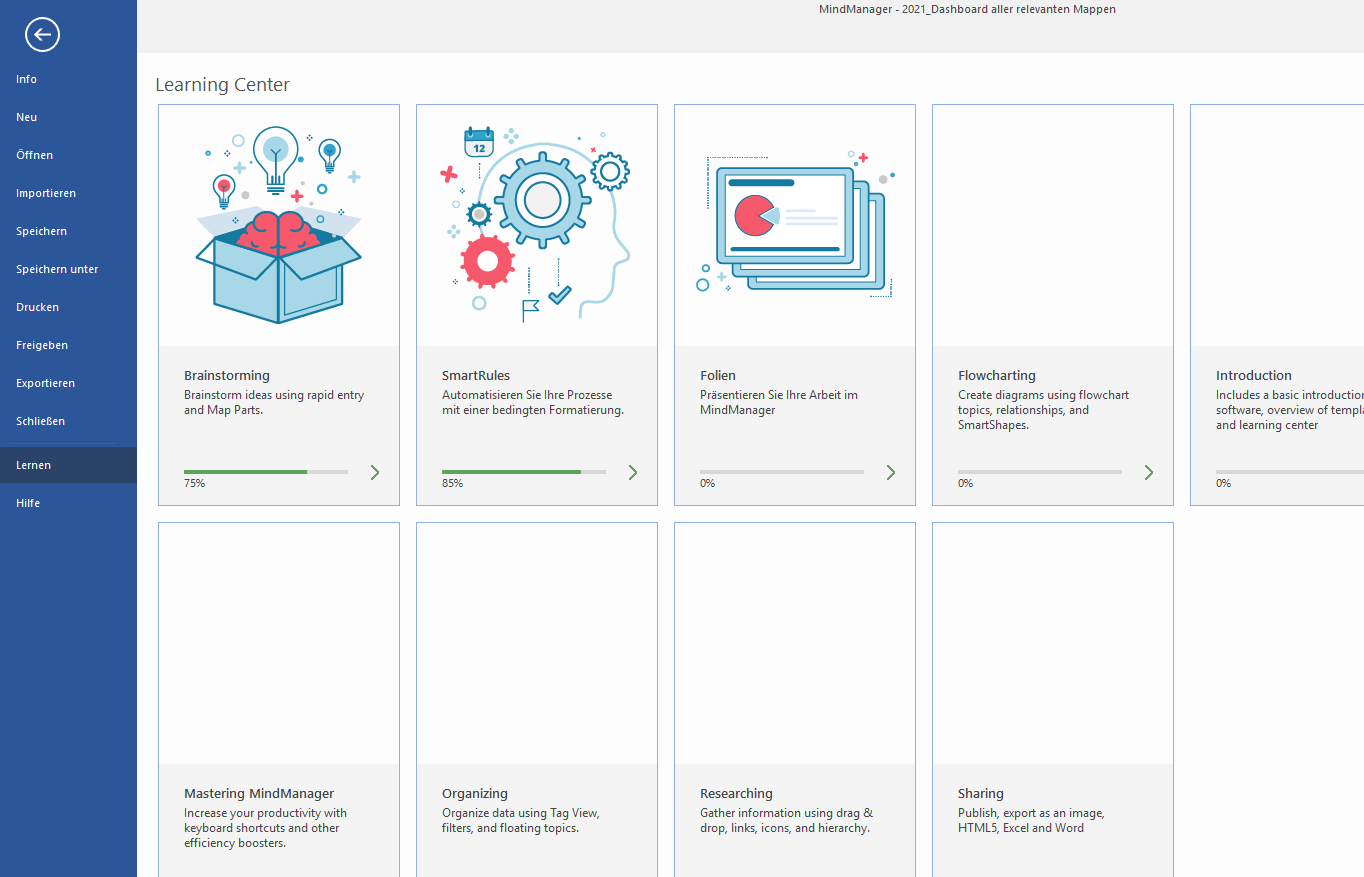This screenshot has height=877, width=1364.
Task: Click the Brainstorming box illustration
Action: [x=278, y=225]
